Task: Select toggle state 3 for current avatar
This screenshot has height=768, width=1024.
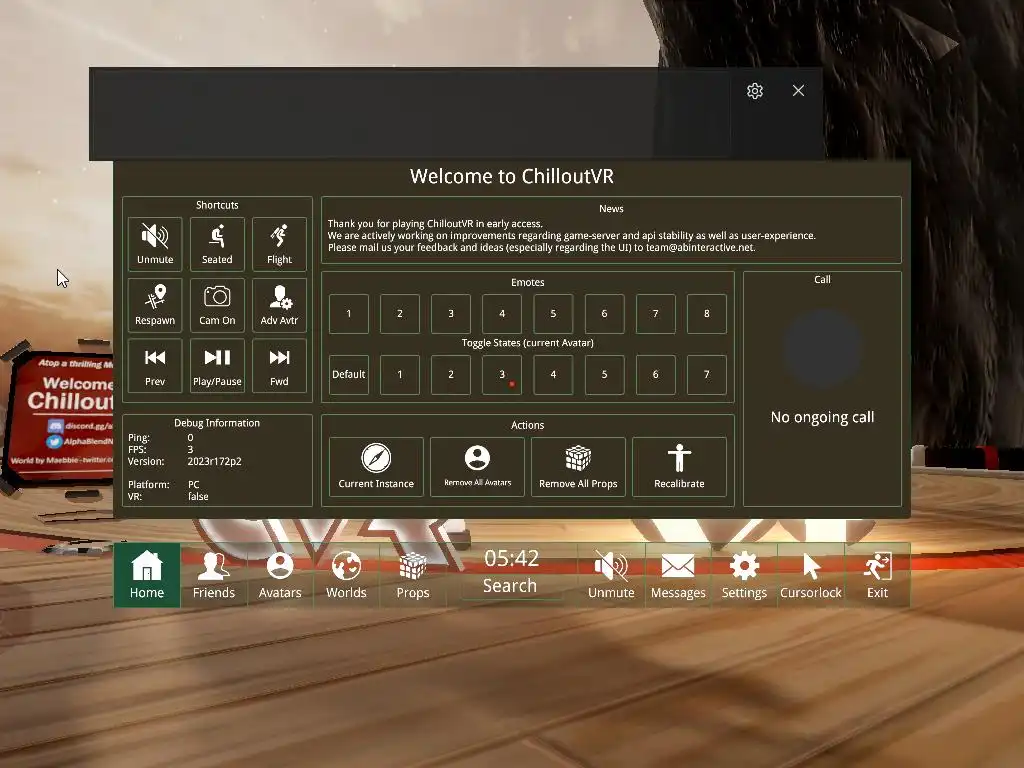Action: tap(502, 374)
